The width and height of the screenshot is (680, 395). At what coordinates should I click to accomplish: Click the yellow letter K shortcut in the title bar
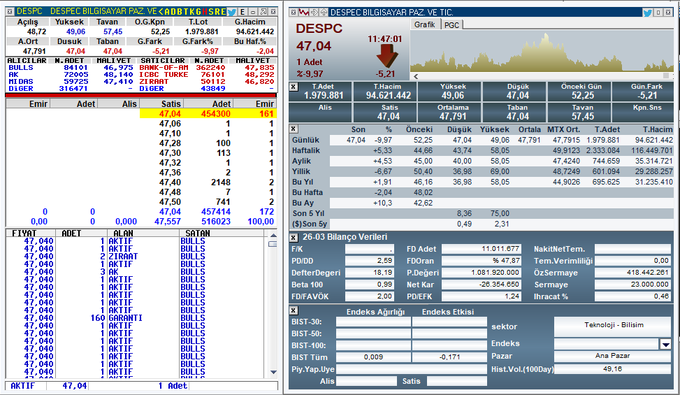192,12
